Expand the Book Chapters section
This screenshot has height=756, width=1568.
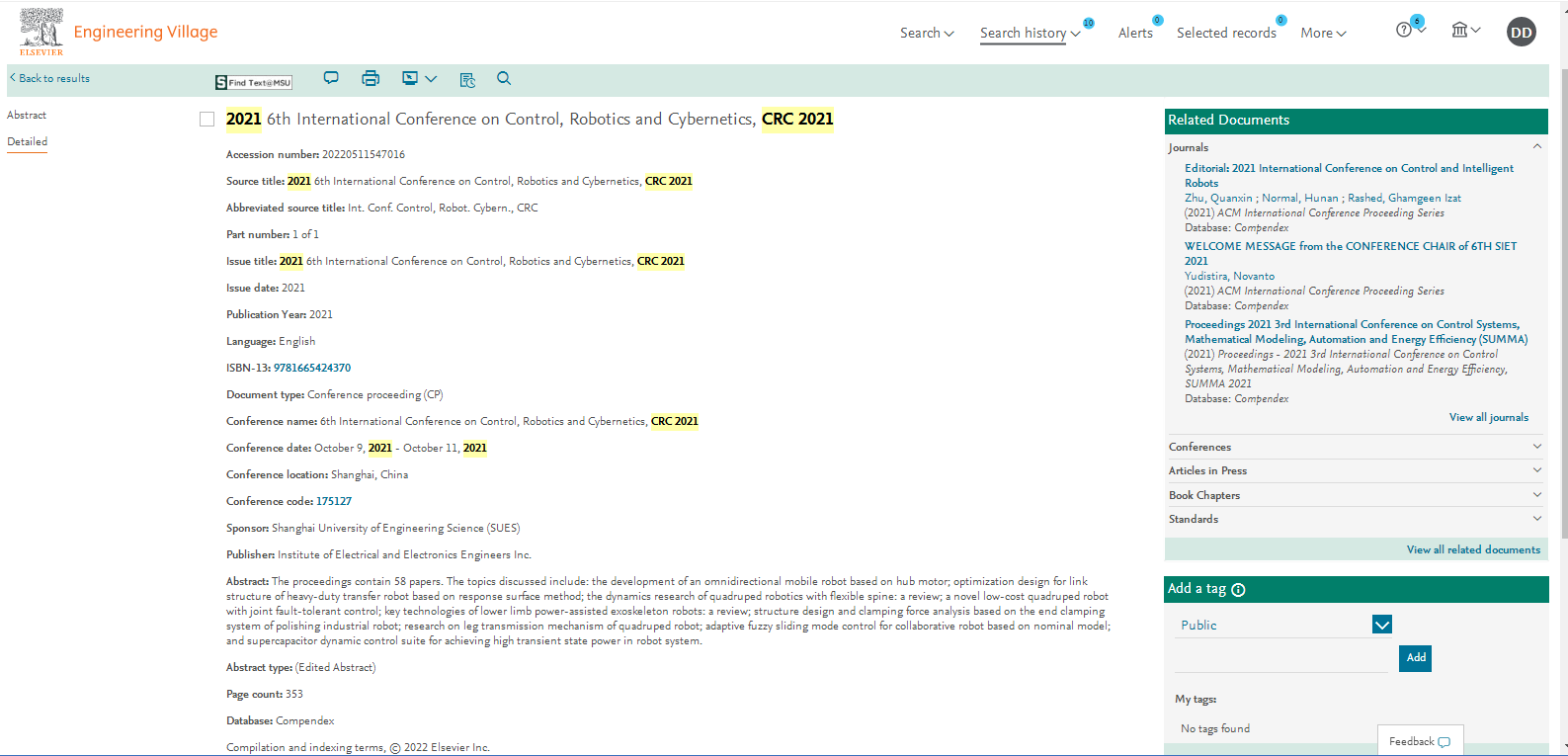(1356, 495)
